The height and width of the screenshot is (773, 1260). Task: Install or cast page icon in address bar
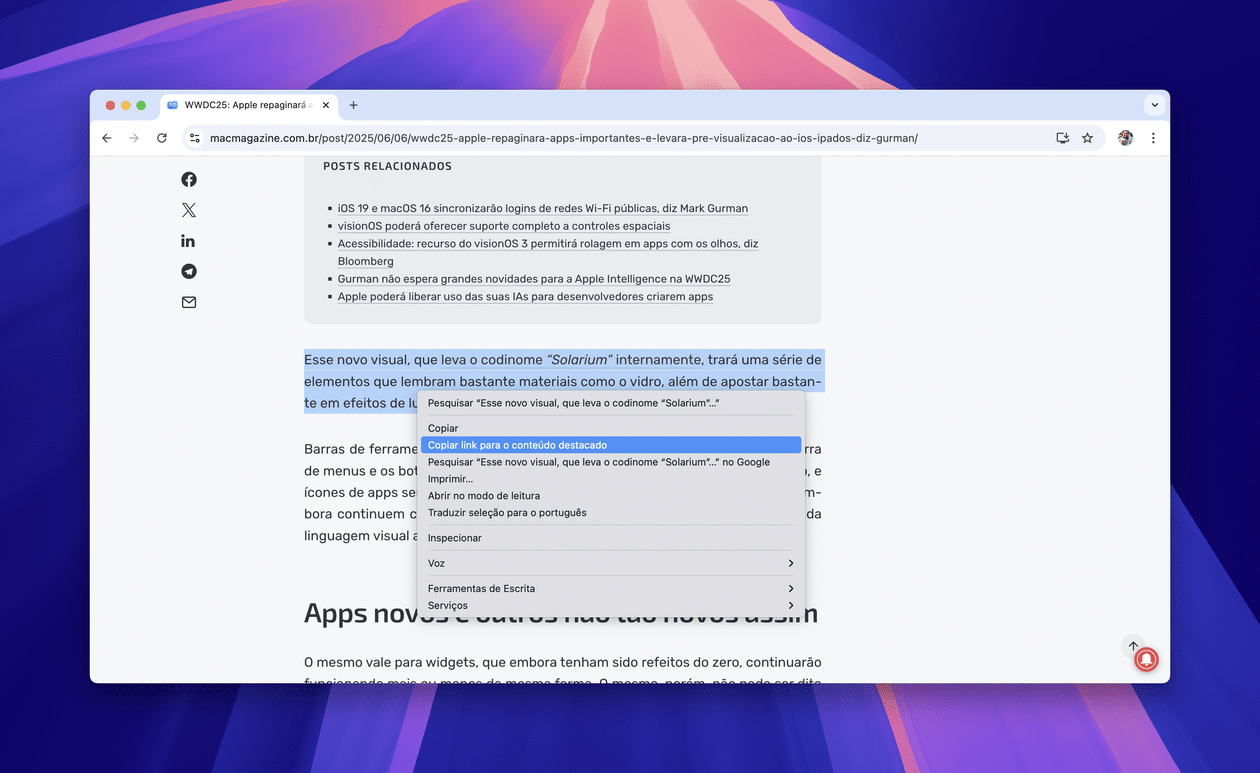click(1063, 138)
